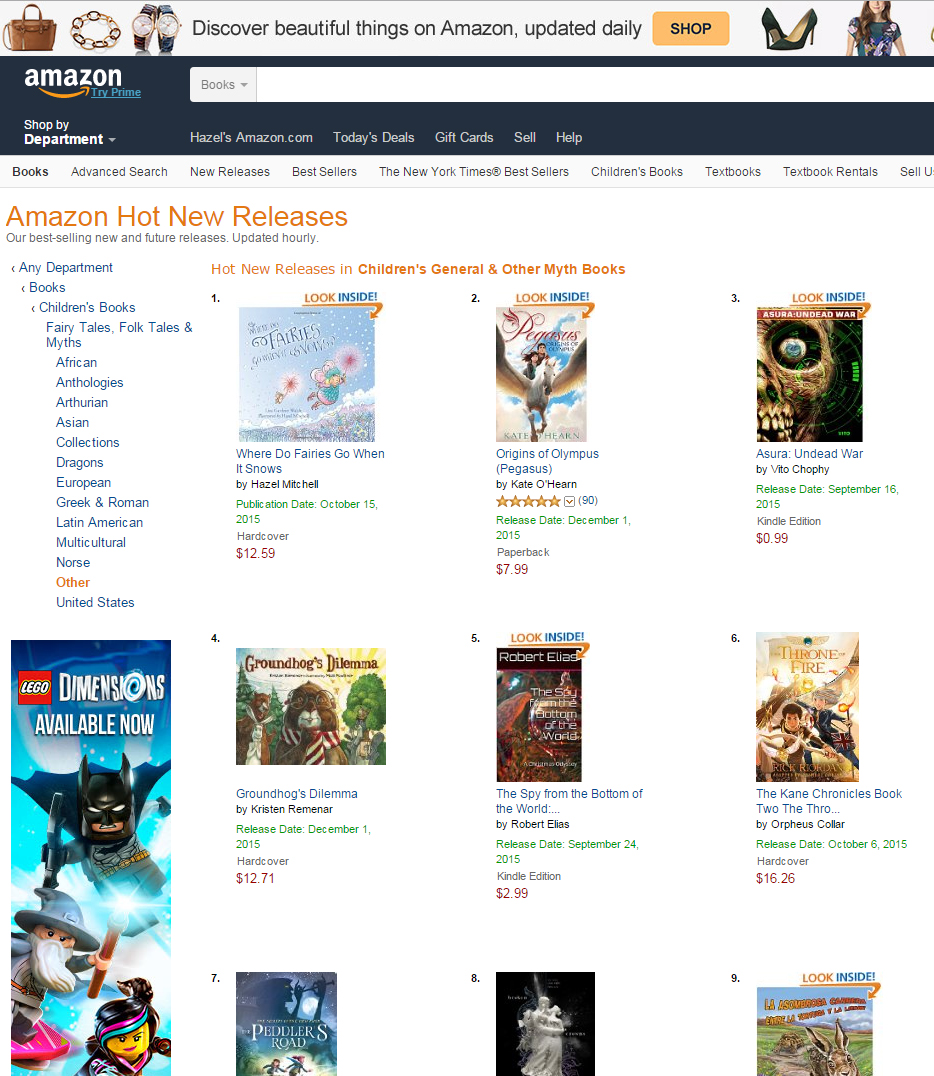Click the LEGO Dimensions advertisement
Image resolution: width=934 pixels, height=1076 pixels.
point(91,858)
